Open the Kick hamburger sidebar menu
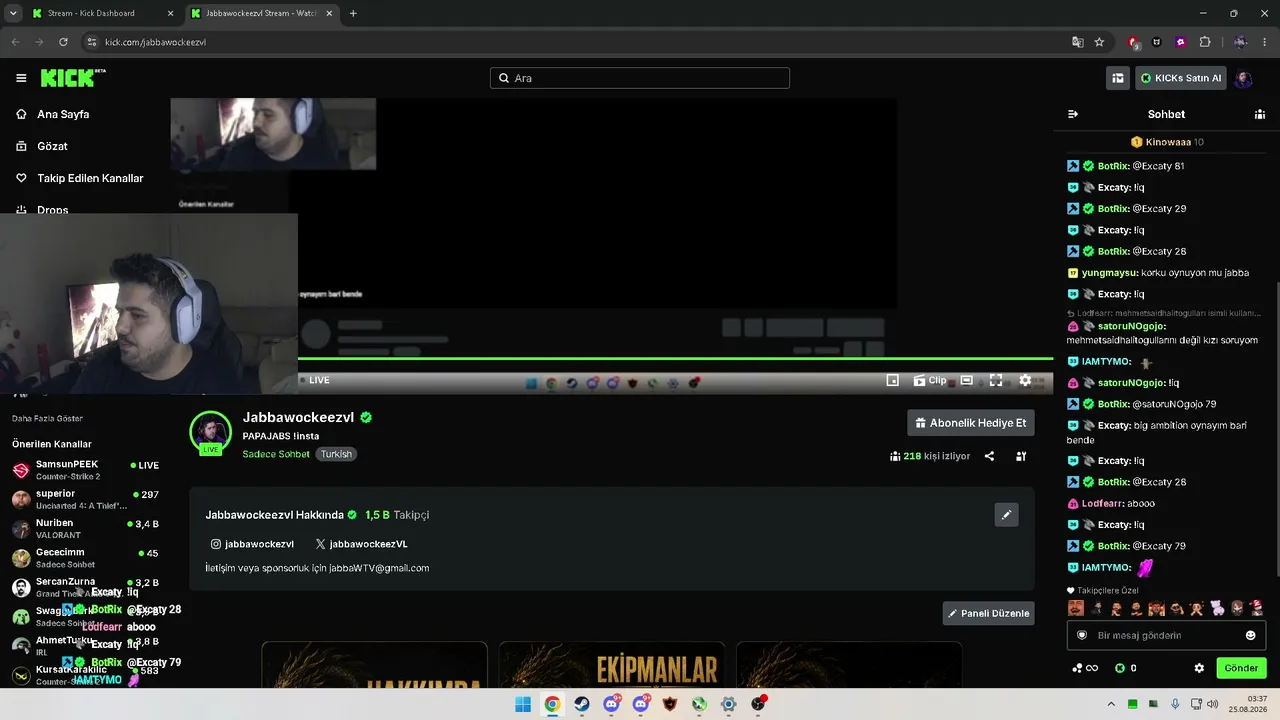 21,78
